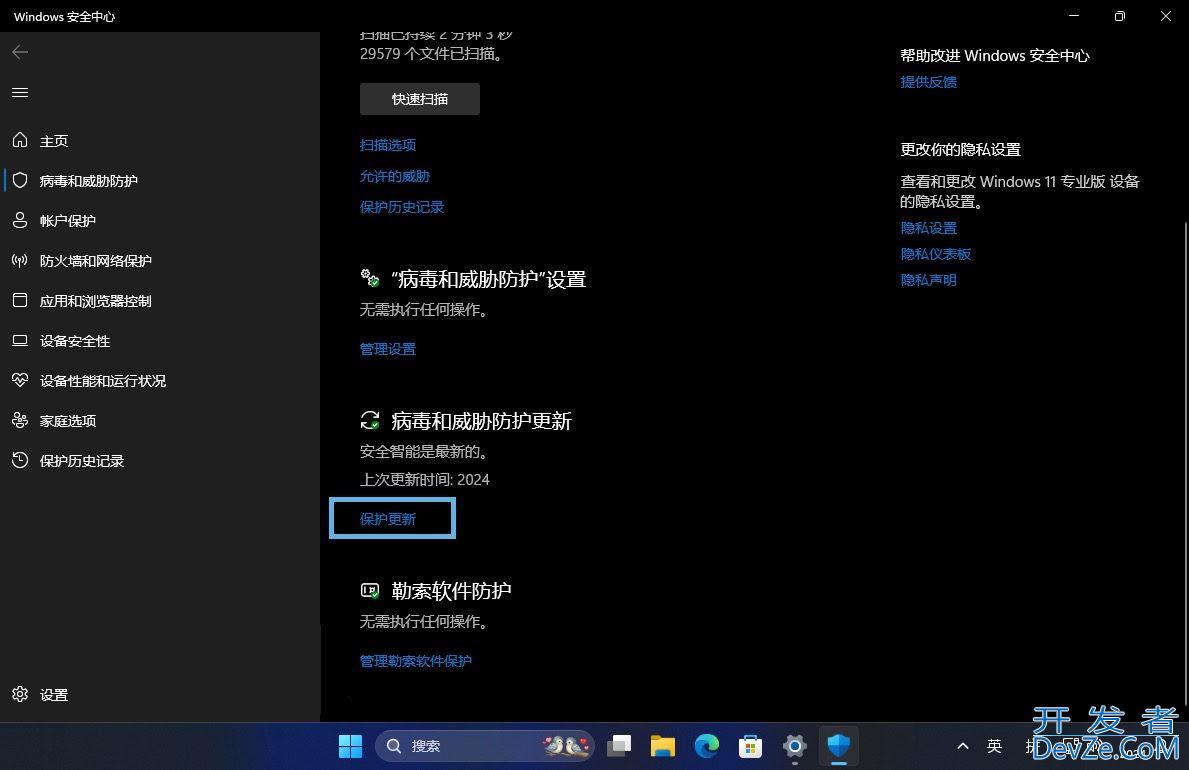Click the clock icon beside sidebar 保护历史记录

click(x=20, y=460)
